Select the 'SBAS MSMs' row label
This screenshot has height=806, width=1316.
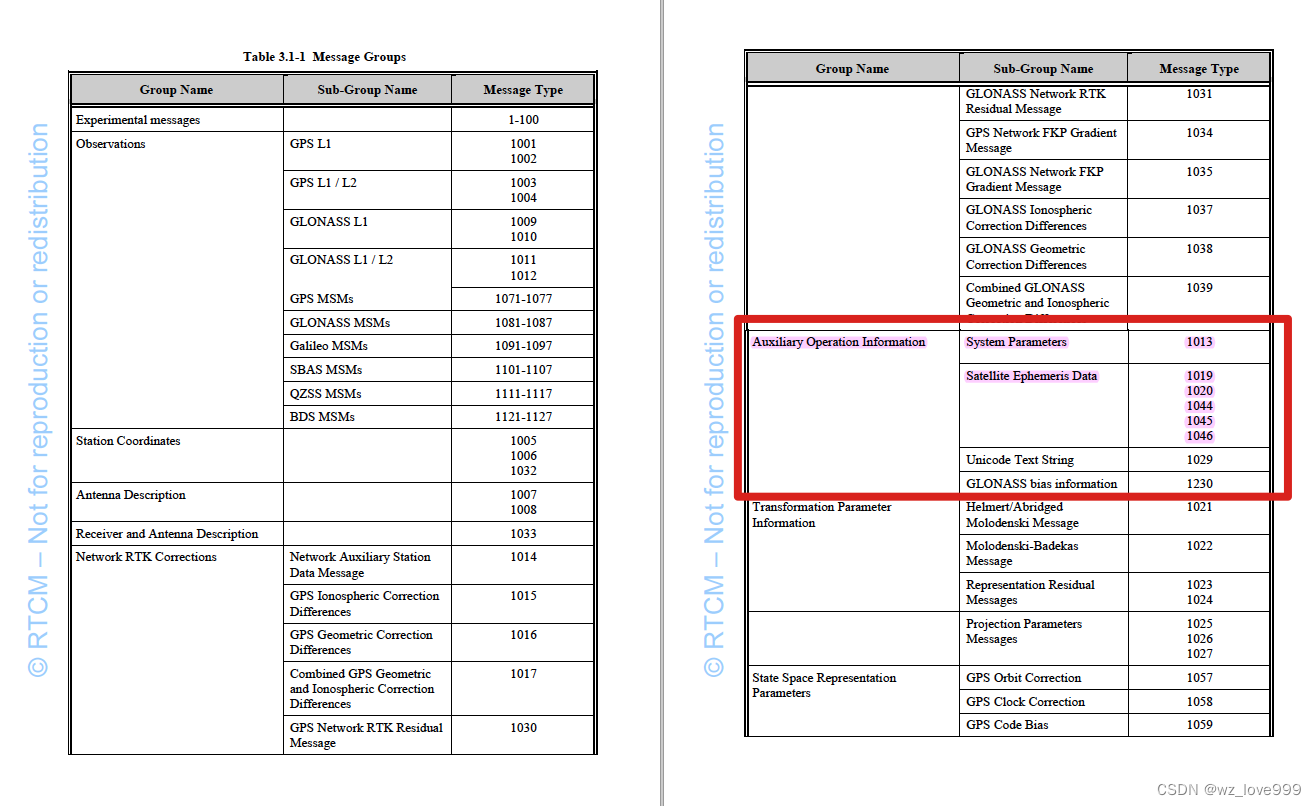point(326,370)
